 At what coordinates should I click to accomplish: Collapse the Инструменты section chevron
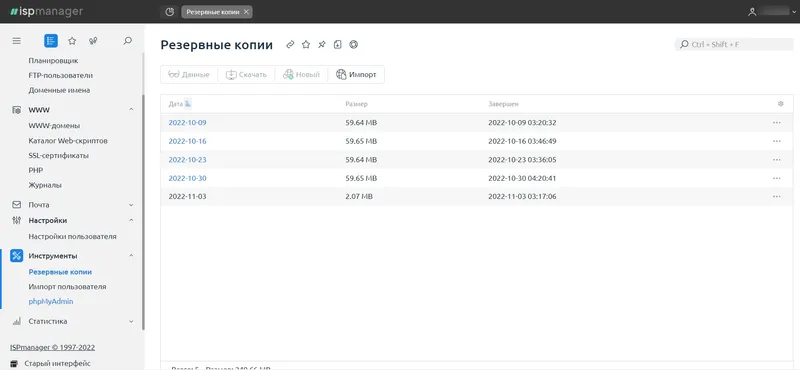point(131,256)
